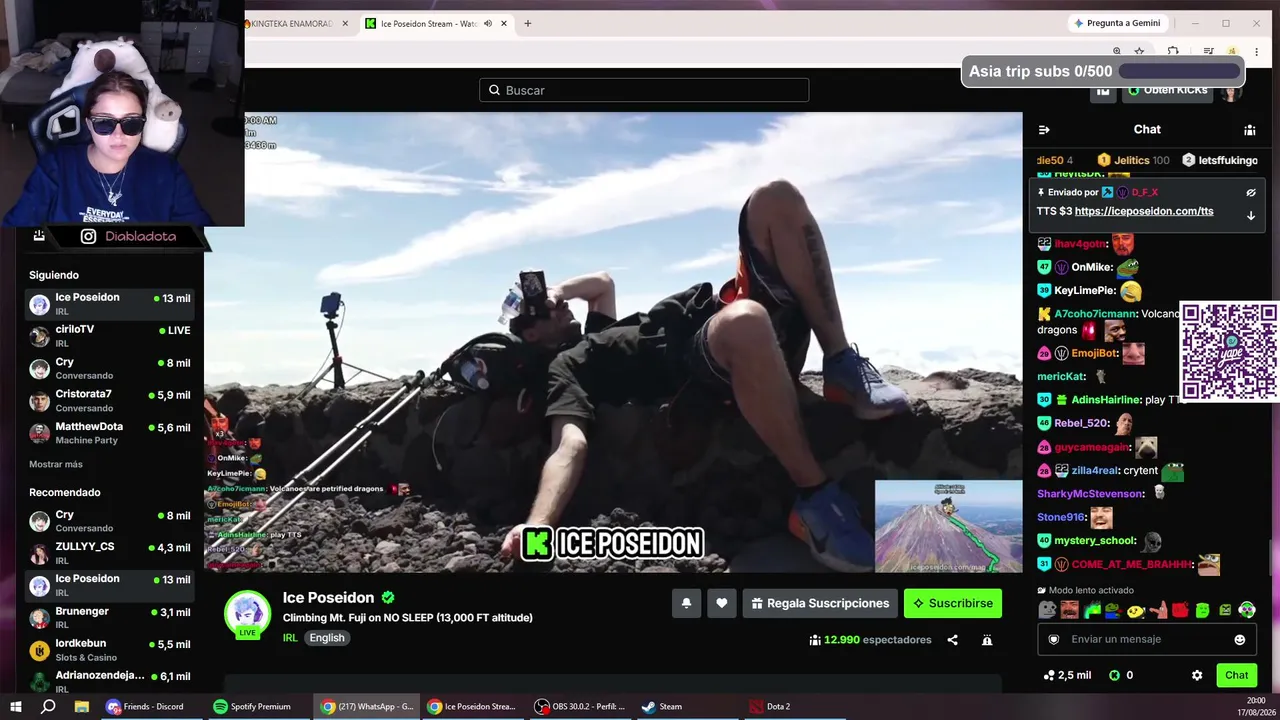Click the channel points 2,5 mil counter
1280x720 pixels.
pyautogui.click(x=1067, y=675)
